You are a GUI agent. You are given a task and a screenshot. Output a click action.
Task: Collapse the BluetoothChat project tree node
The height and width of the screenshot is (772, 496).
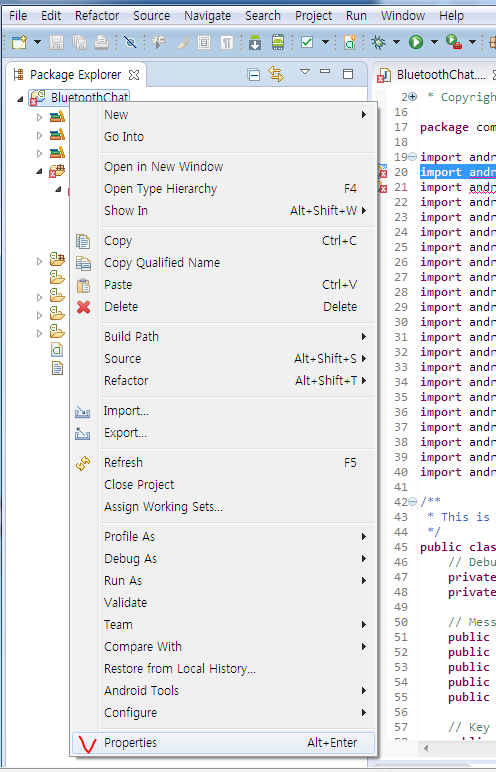20,99
